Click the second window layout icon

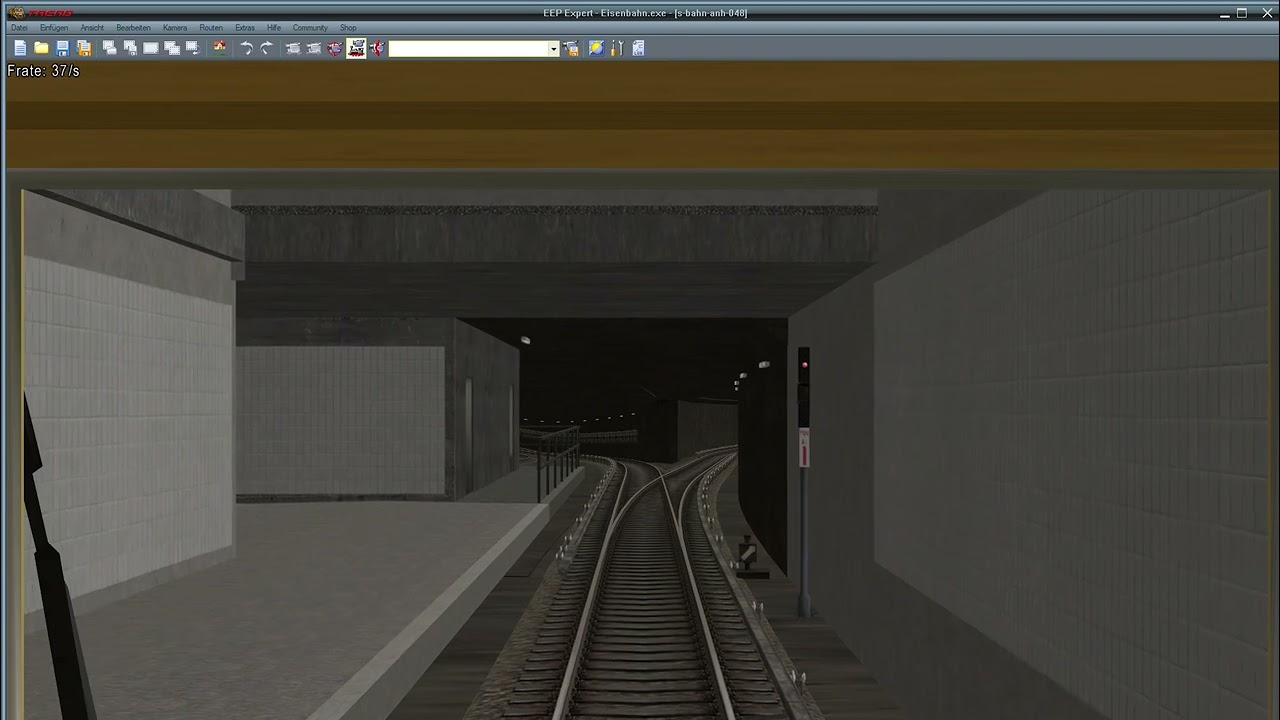tap(130, 48)
